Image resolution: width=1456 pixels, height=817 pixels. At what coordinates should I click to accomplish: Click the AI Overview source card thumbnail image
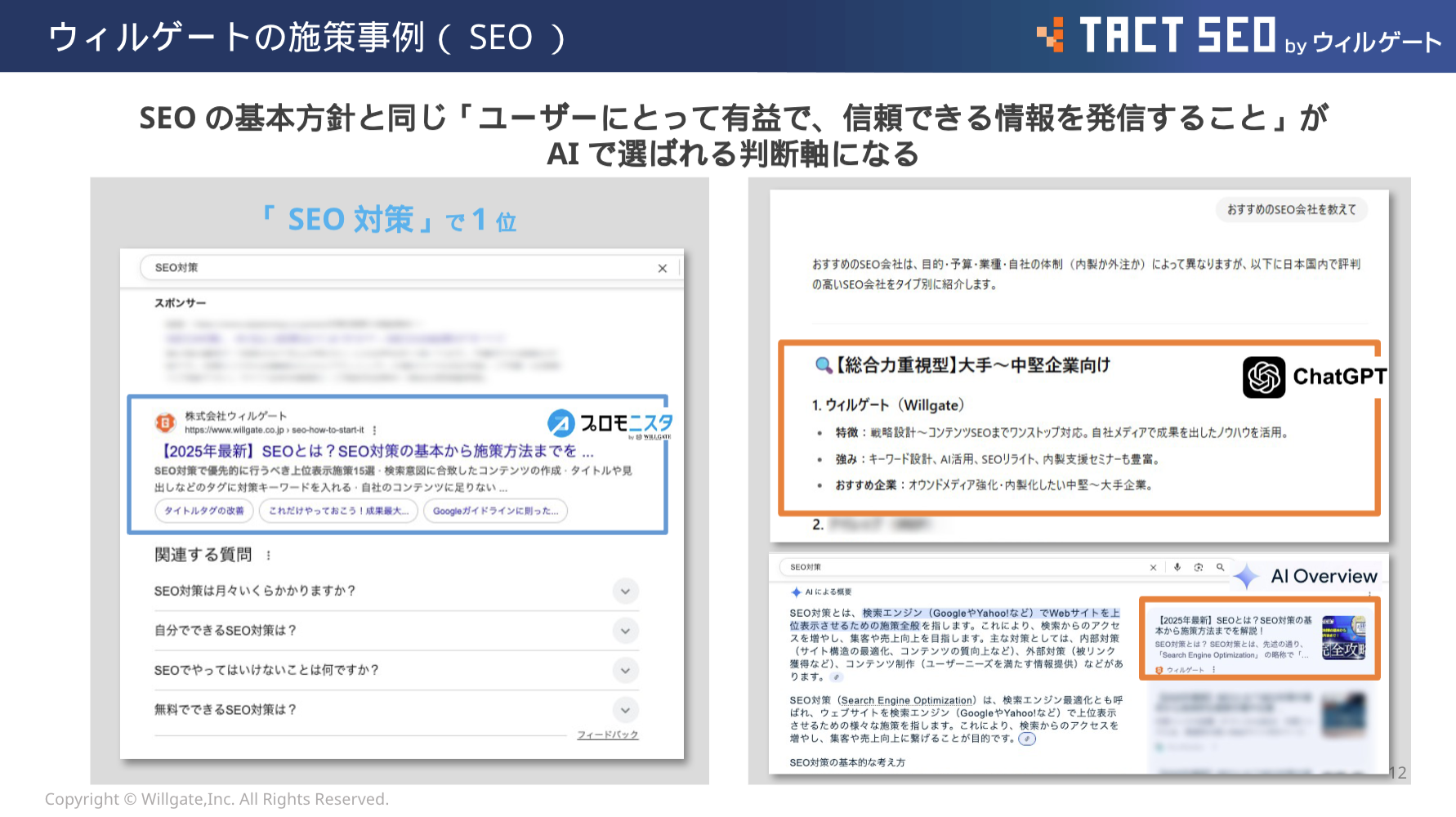pos(1343,637)
